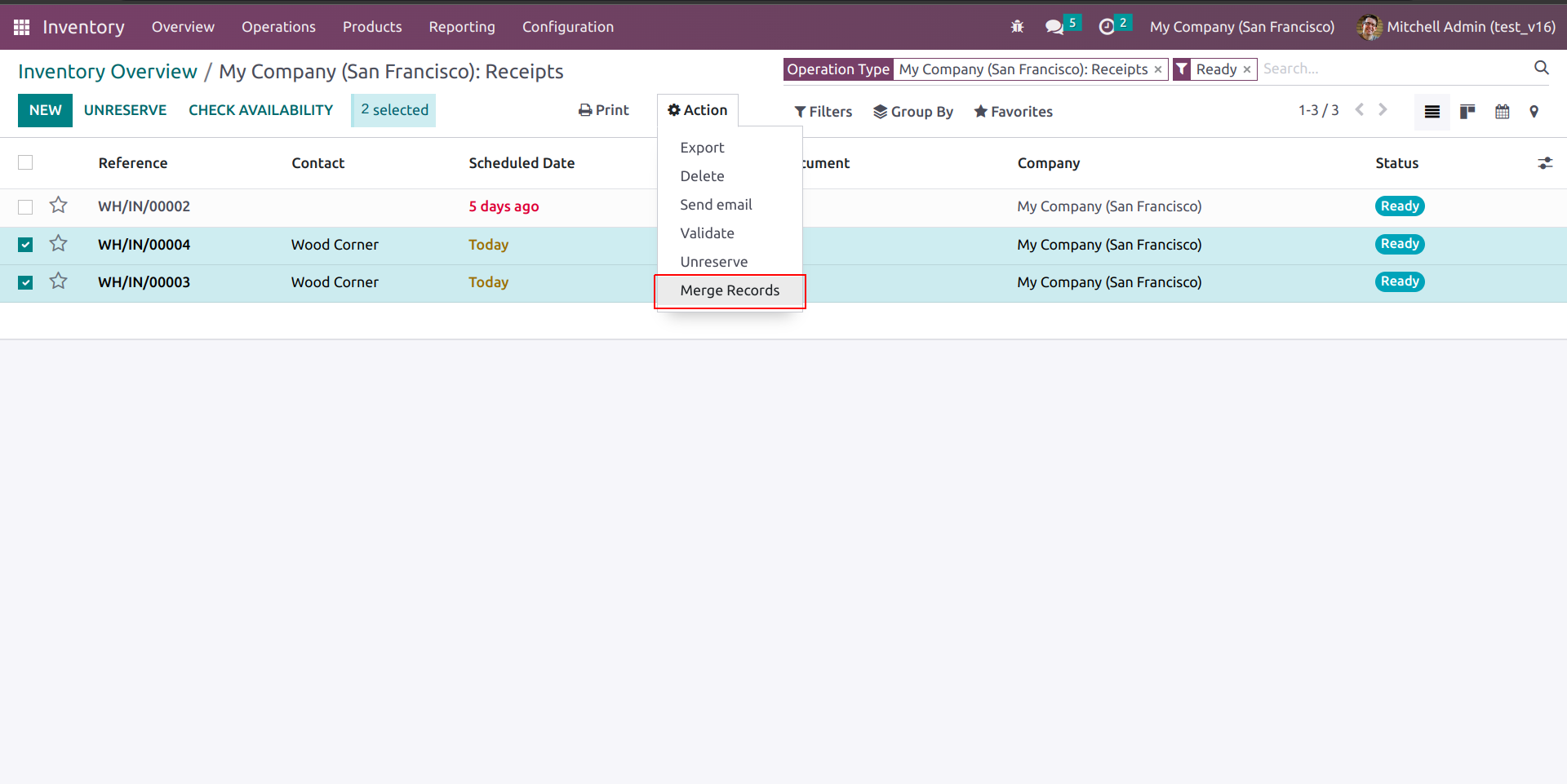Open the debug bug icon menu

[x=1017, y=27]
